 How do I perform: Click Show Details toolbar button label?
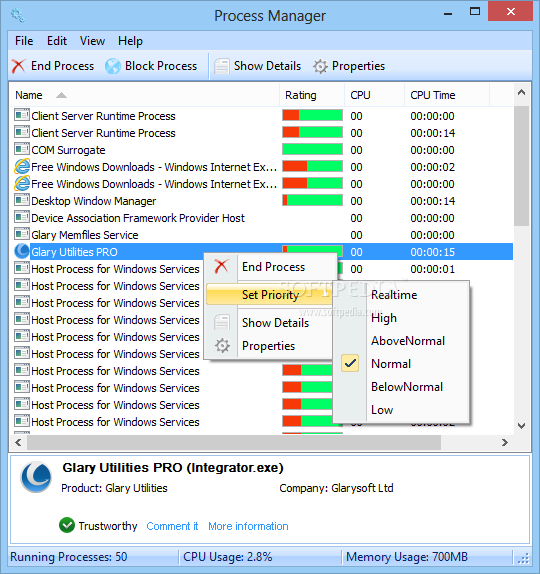coord(267,66)
